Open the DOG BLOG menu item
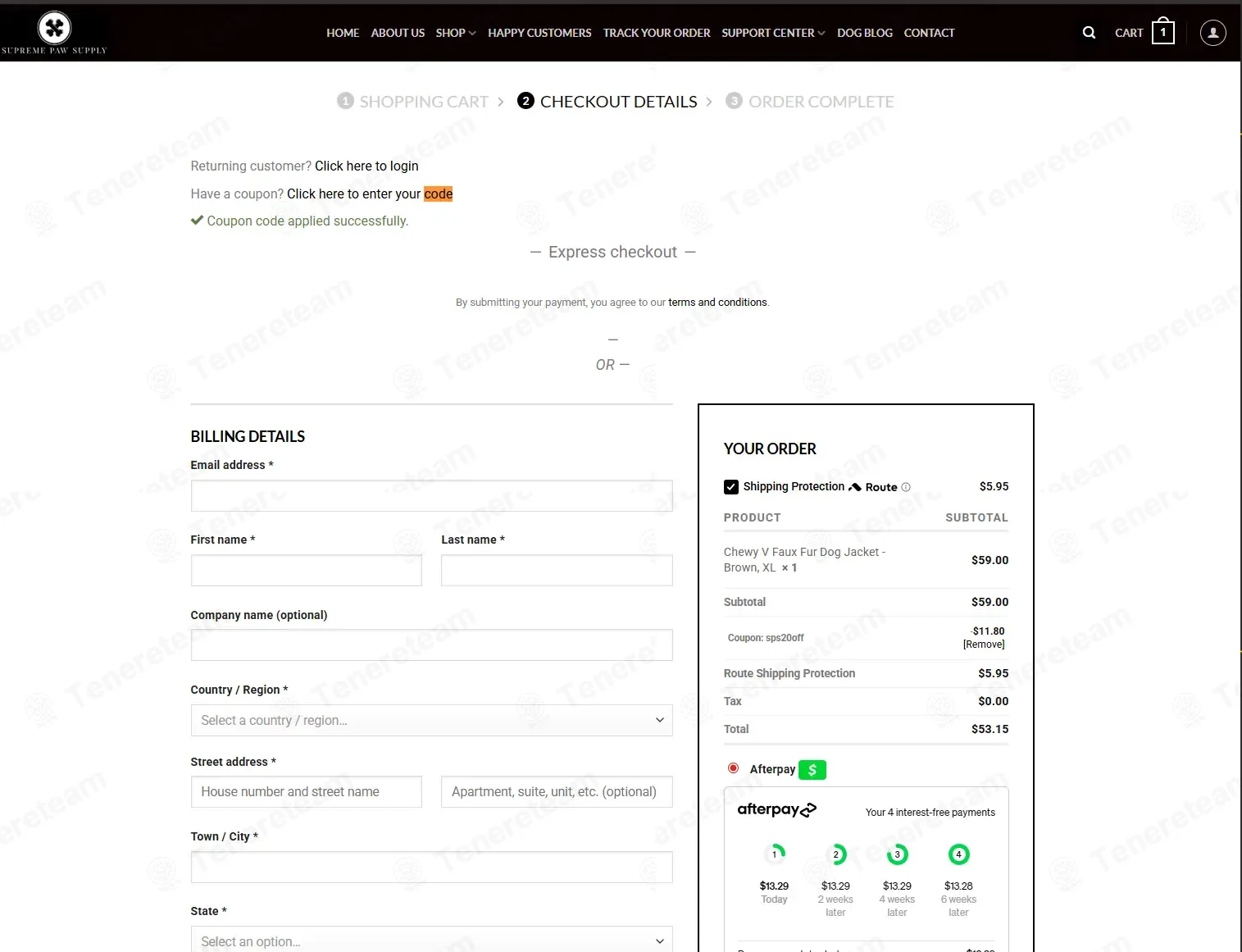 [864, 33]
